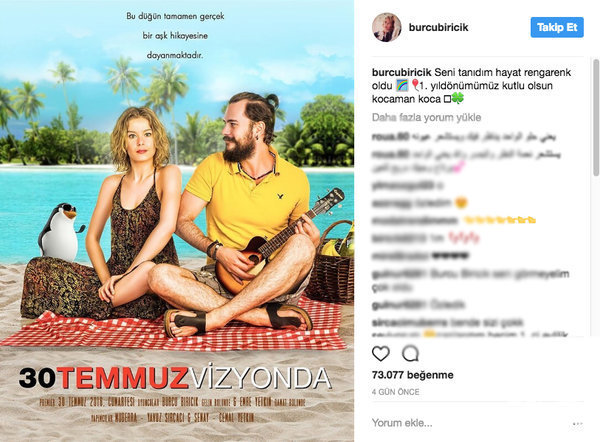The height and width of the screenshot is (442, 600).
Task: Follow the account with Takip Et
Action: click(557, 27)
